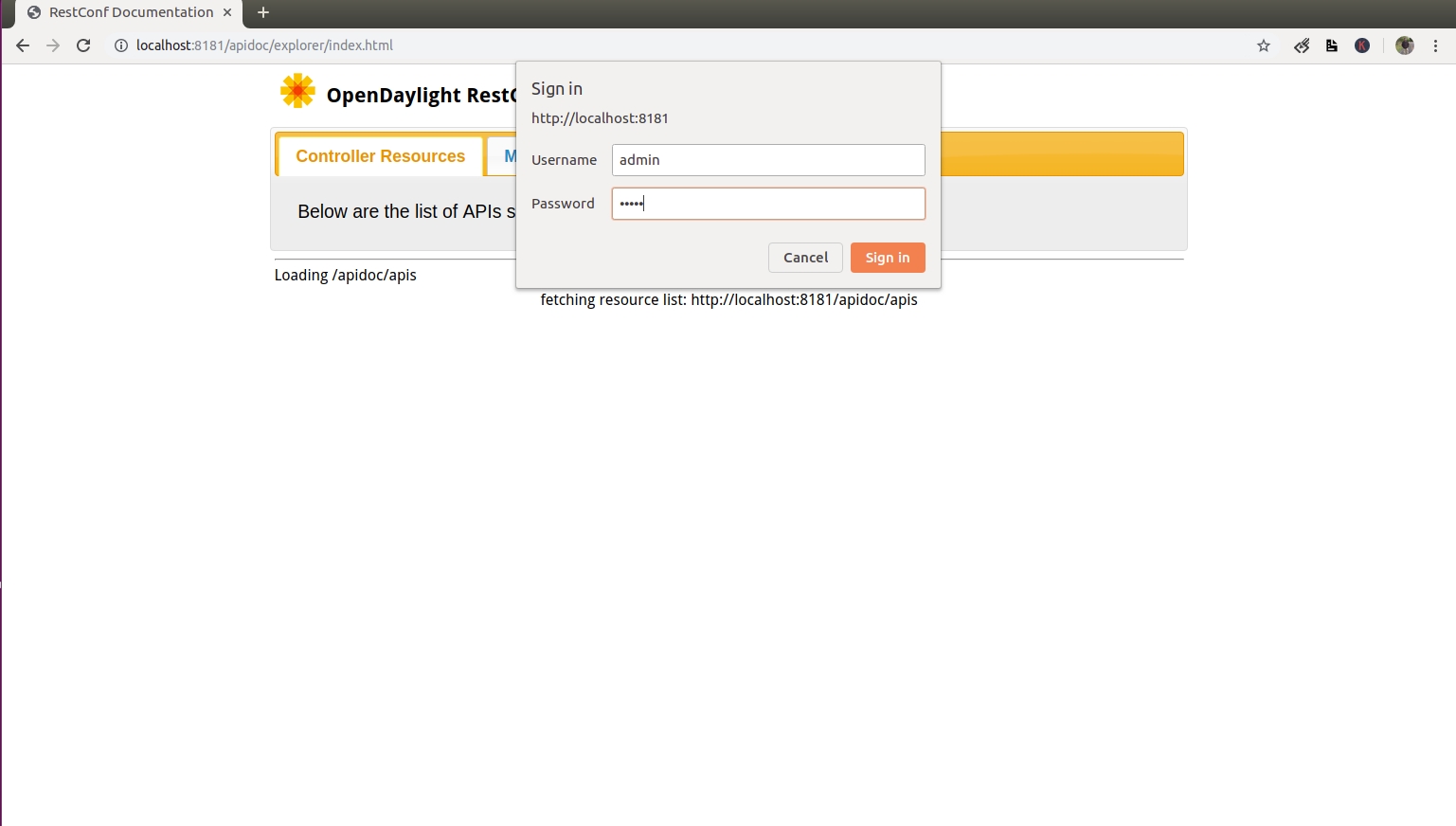Focus the Password field

click(x=768, y=204)
